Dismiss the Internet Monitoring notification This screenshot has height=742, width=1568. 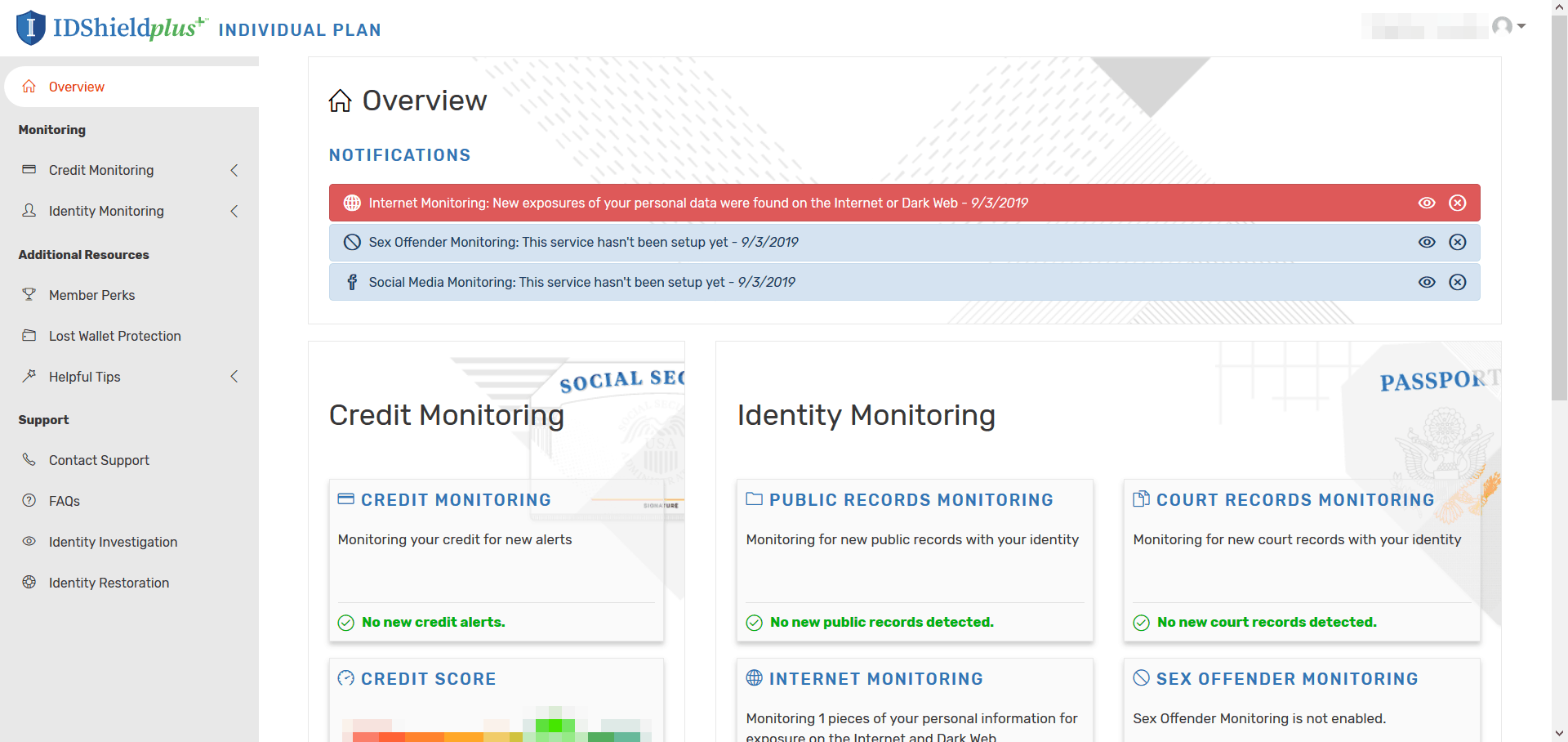pyautogui.click(x=1458, y=203)
